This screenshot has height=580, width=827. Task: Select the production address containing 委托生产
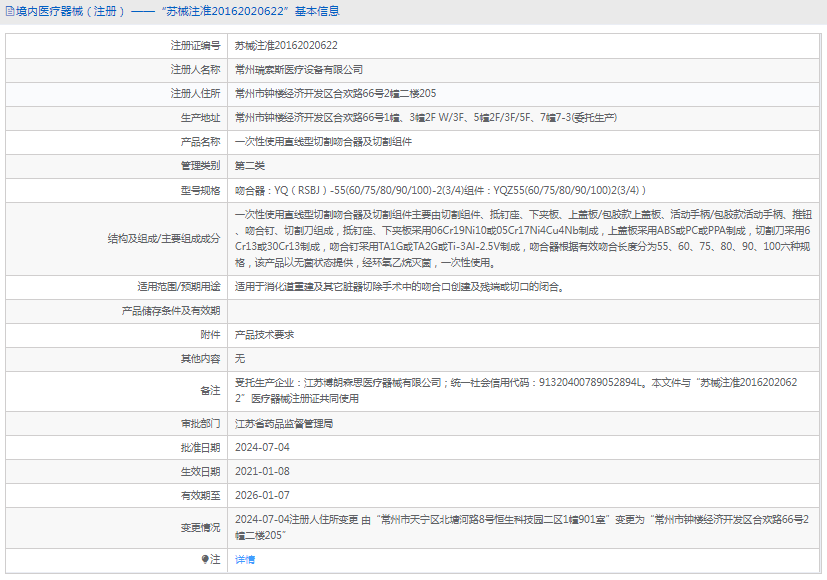pyautogui.click(x=426, y=118)
